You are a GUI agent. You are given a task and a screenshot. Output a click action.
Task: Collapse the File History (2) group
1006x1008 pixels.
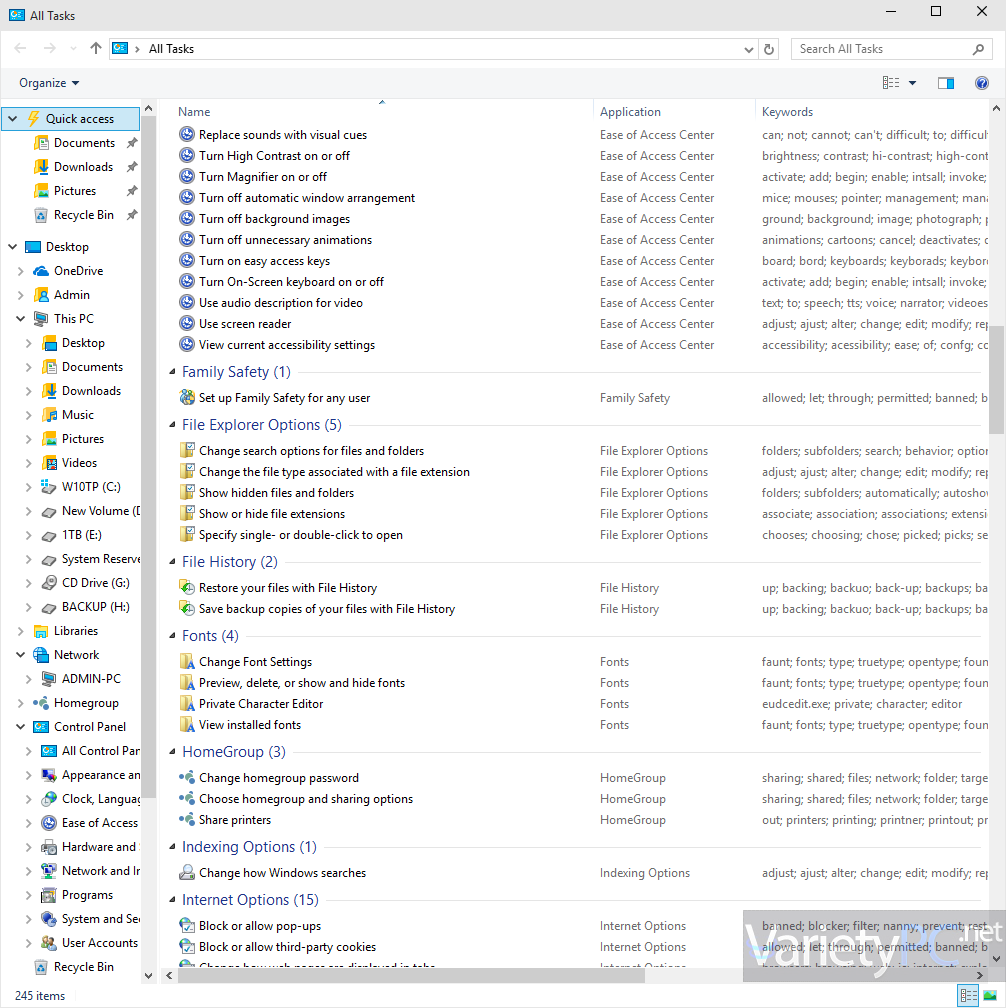(172, 561)
